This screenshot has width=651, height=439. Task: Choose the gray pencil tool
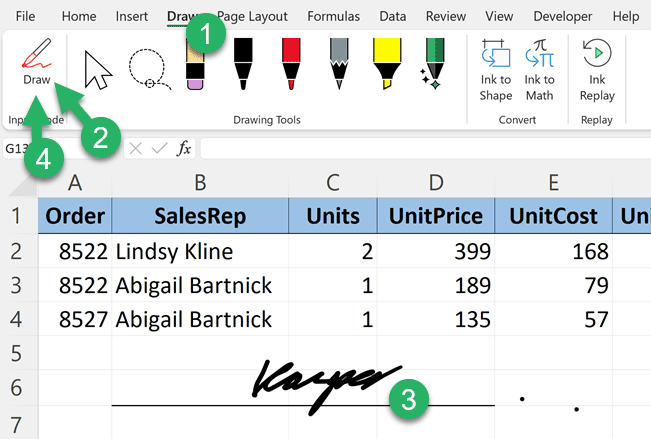(339, 64)
